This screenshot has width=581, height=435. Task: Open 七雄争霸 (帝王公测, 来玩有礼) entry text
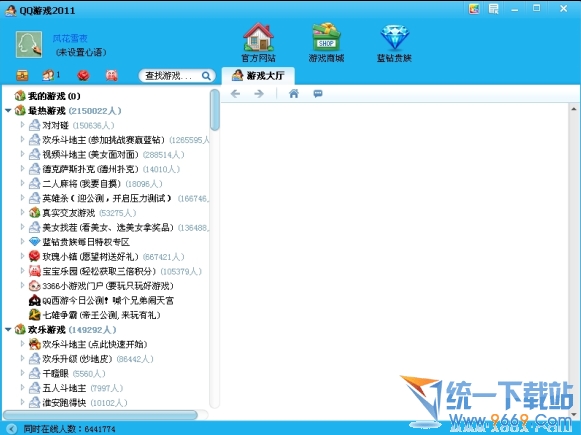[102, 315]
